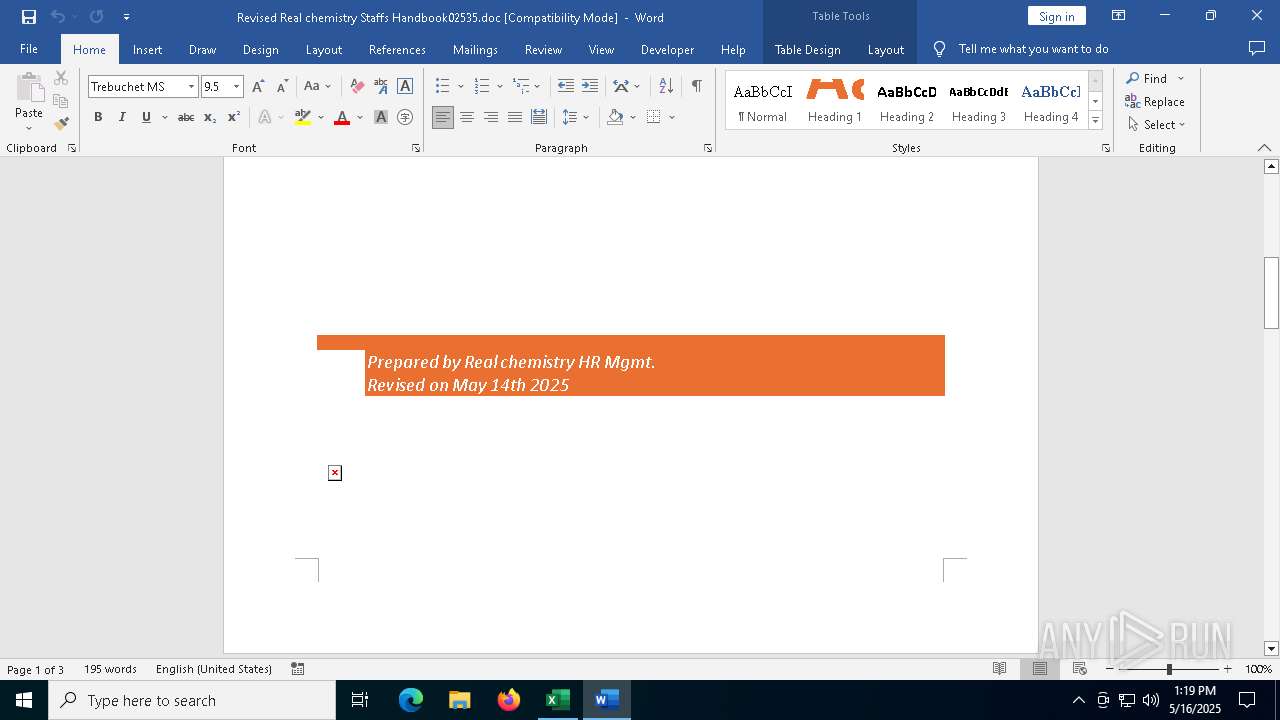This screenshot has height=720, width=1280.
Task: Open the Numbering list dropdown arrow
Action: click(500, 87)
